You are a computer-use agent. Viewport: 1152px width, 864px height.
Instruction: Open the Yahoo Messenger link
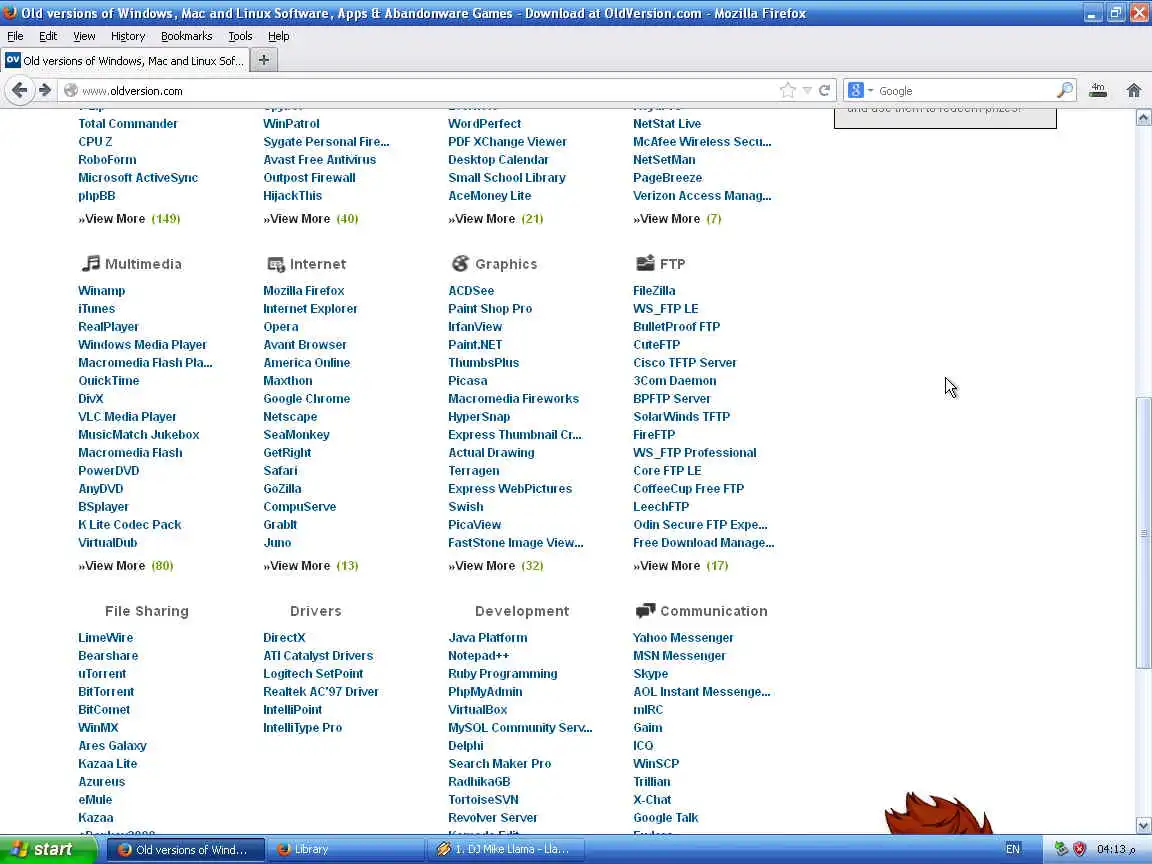point(683,638)
